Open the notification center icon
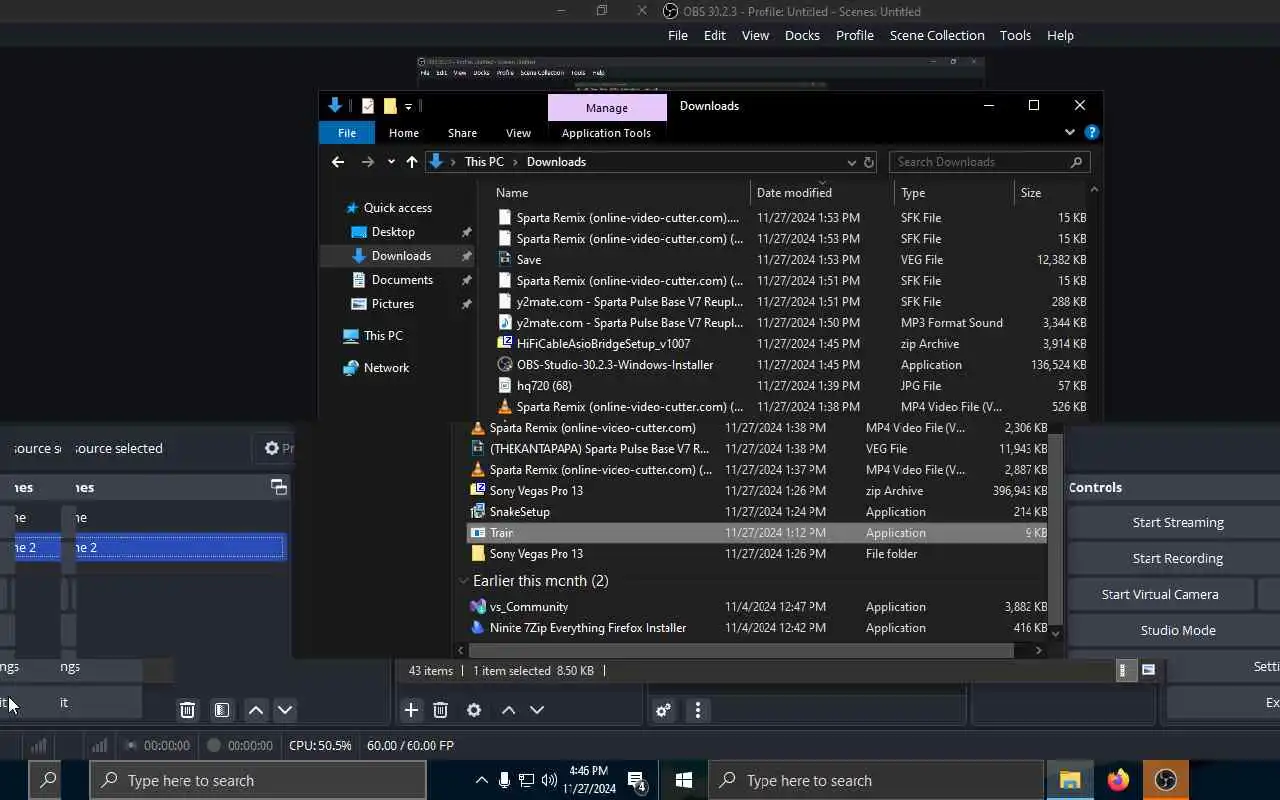 pyautogui.click(x=636, y=780)
